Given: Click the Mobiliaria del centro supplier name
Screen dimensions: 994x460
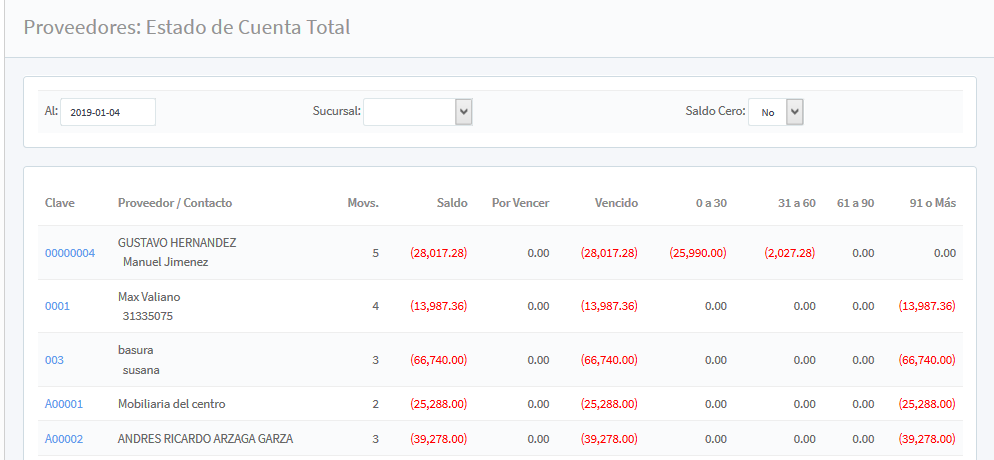Looking at the screenshot, I should point(171,404).
